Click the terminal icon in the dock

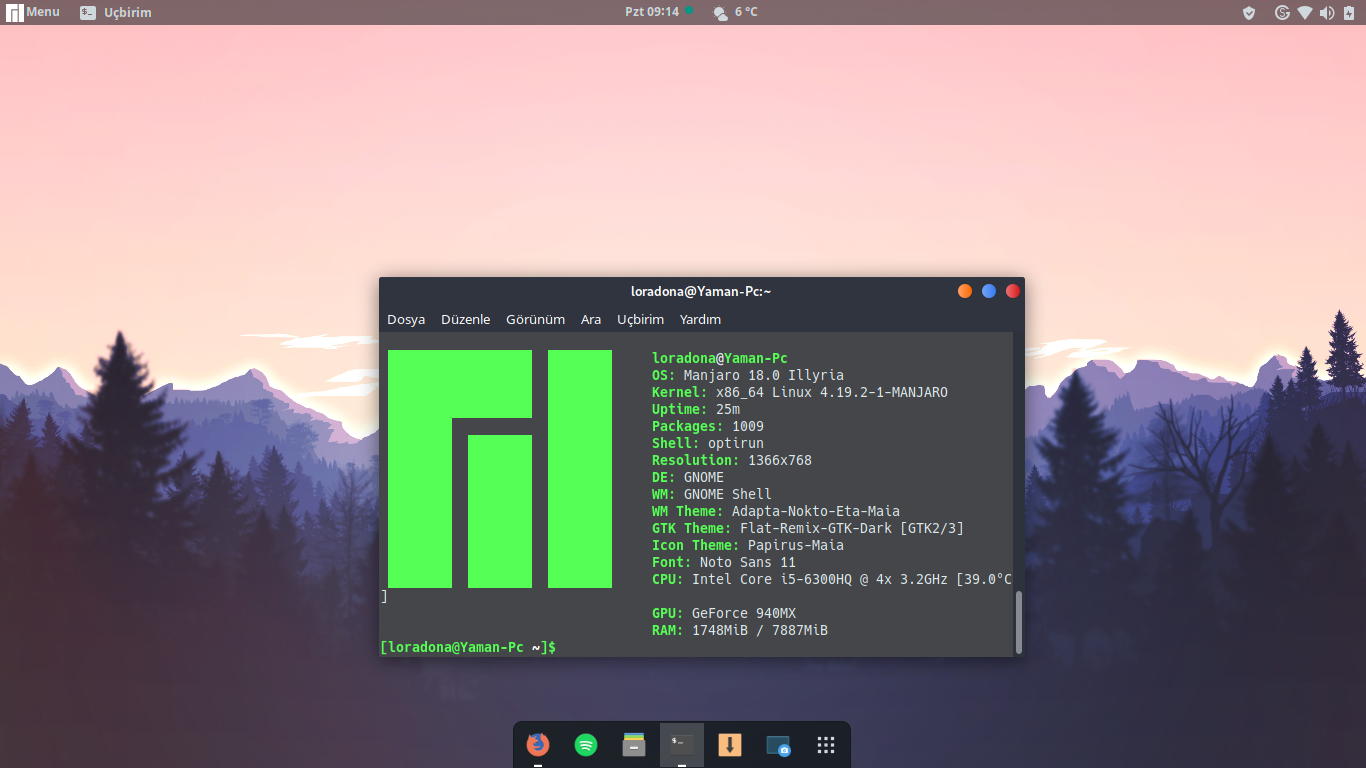click(x=682, y=745)
